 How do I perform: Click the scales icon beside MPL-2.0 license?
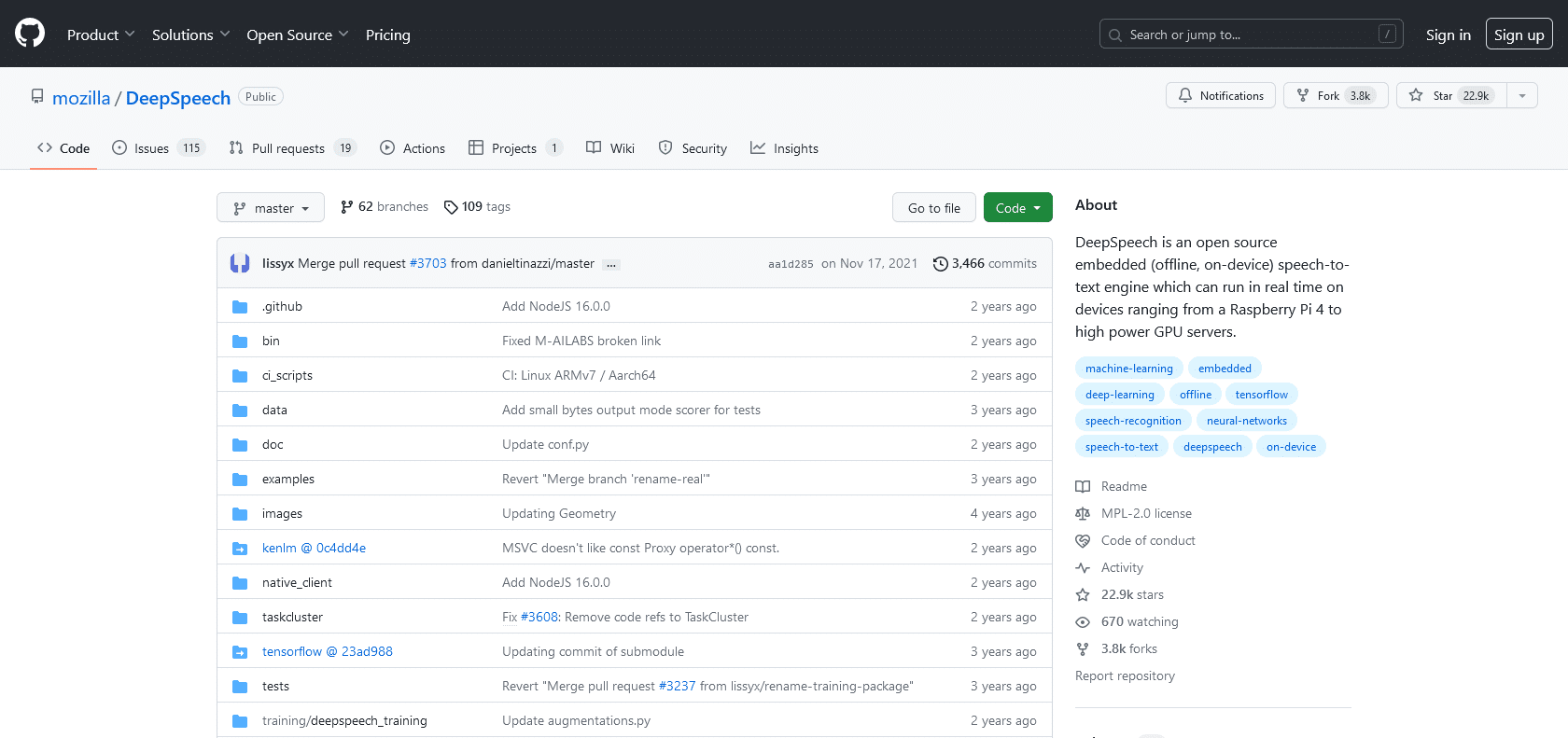pos(1083,514)
